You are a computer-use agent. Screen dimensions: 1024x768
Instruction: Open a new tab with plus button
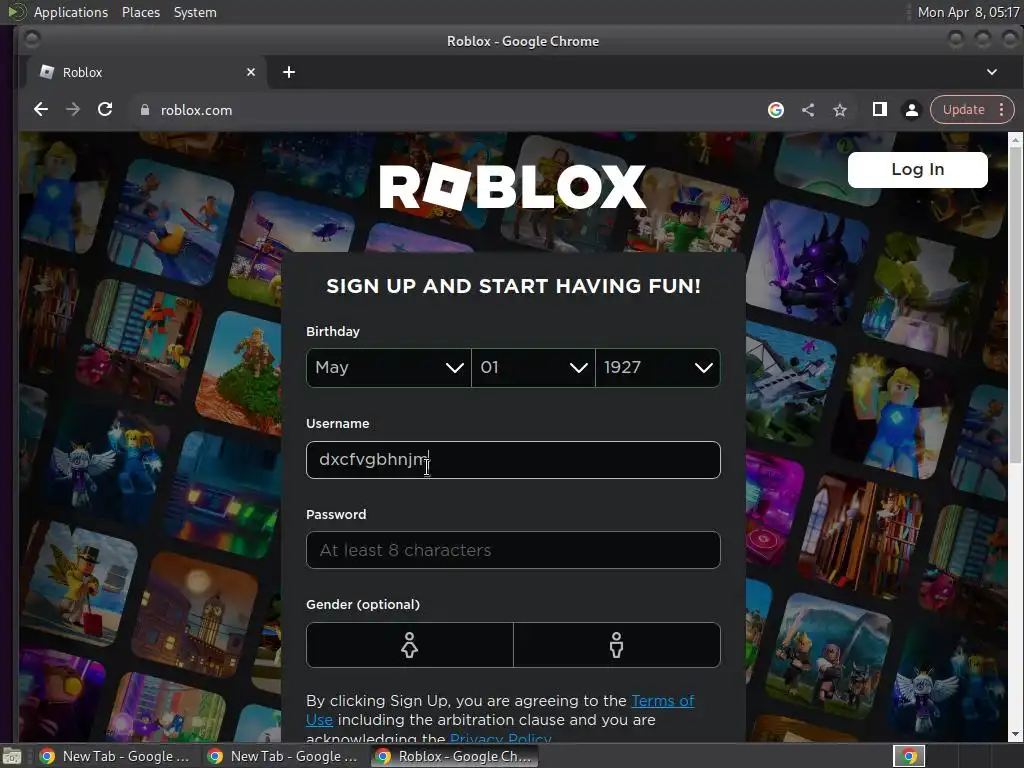coord(289,72)
